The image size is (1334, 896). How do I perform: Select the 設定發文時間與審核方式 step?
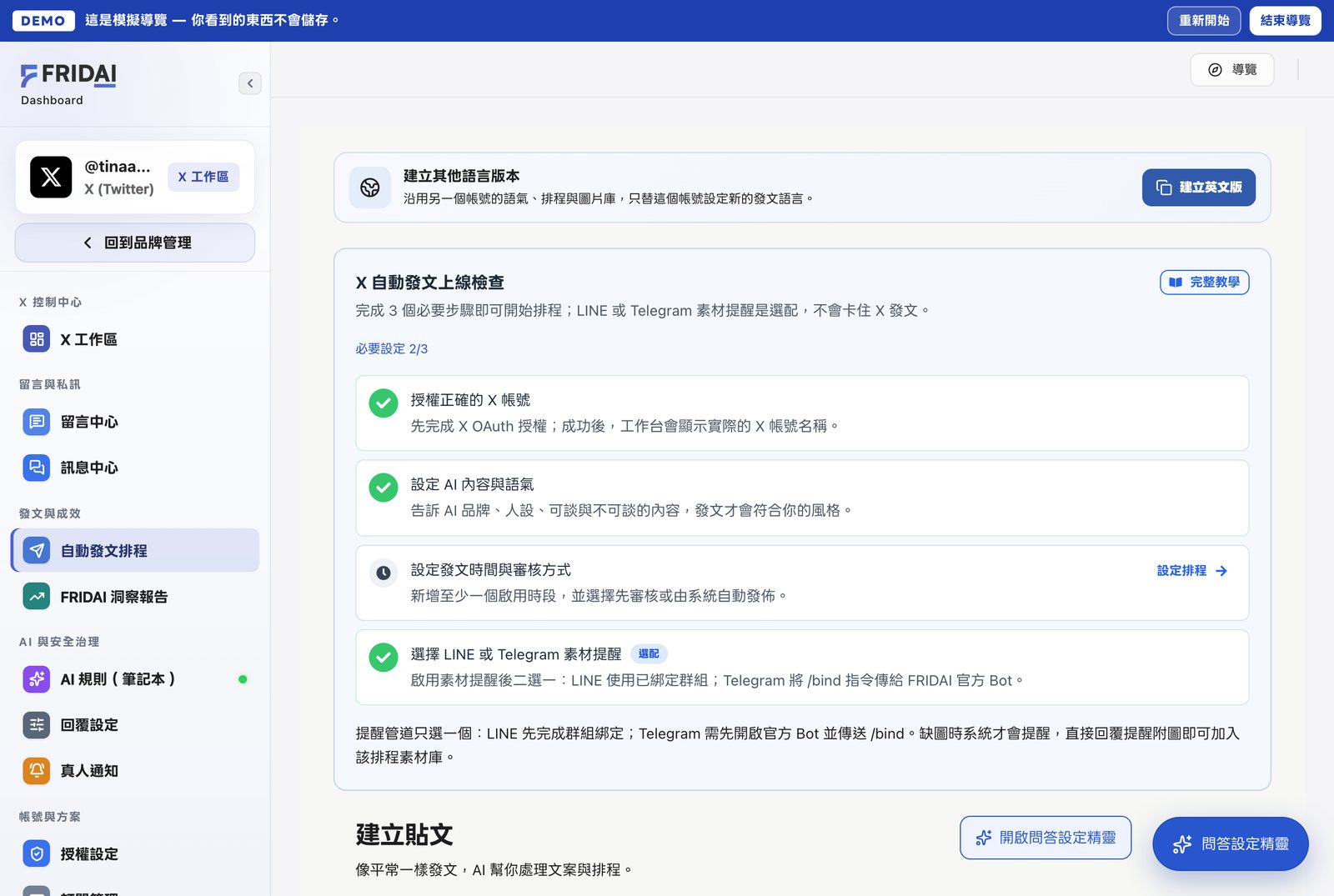(x=802, y=583)
